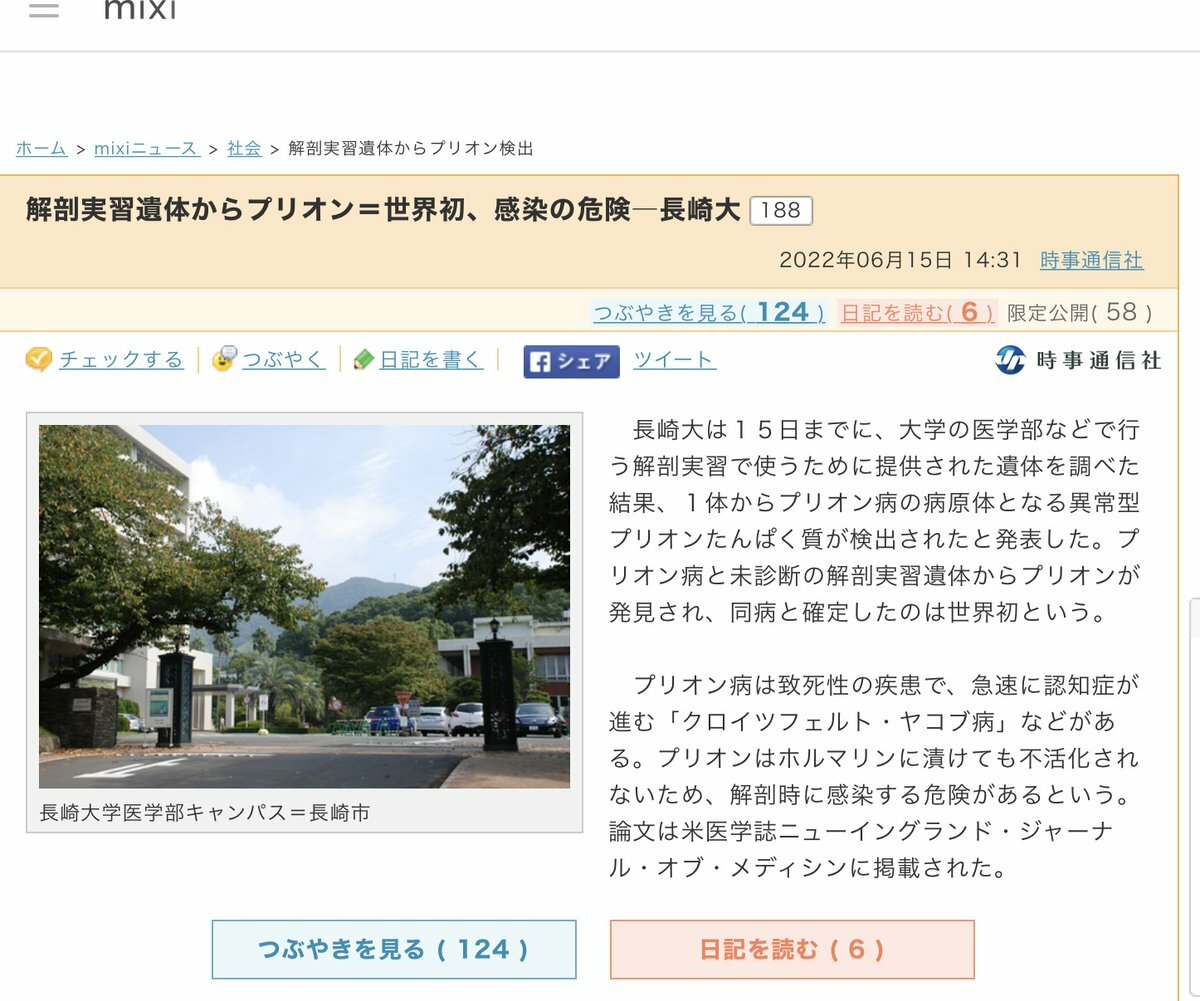Click the date 2022年06月15日 14:31
Screen dimensions: 1200x1001
900,260
